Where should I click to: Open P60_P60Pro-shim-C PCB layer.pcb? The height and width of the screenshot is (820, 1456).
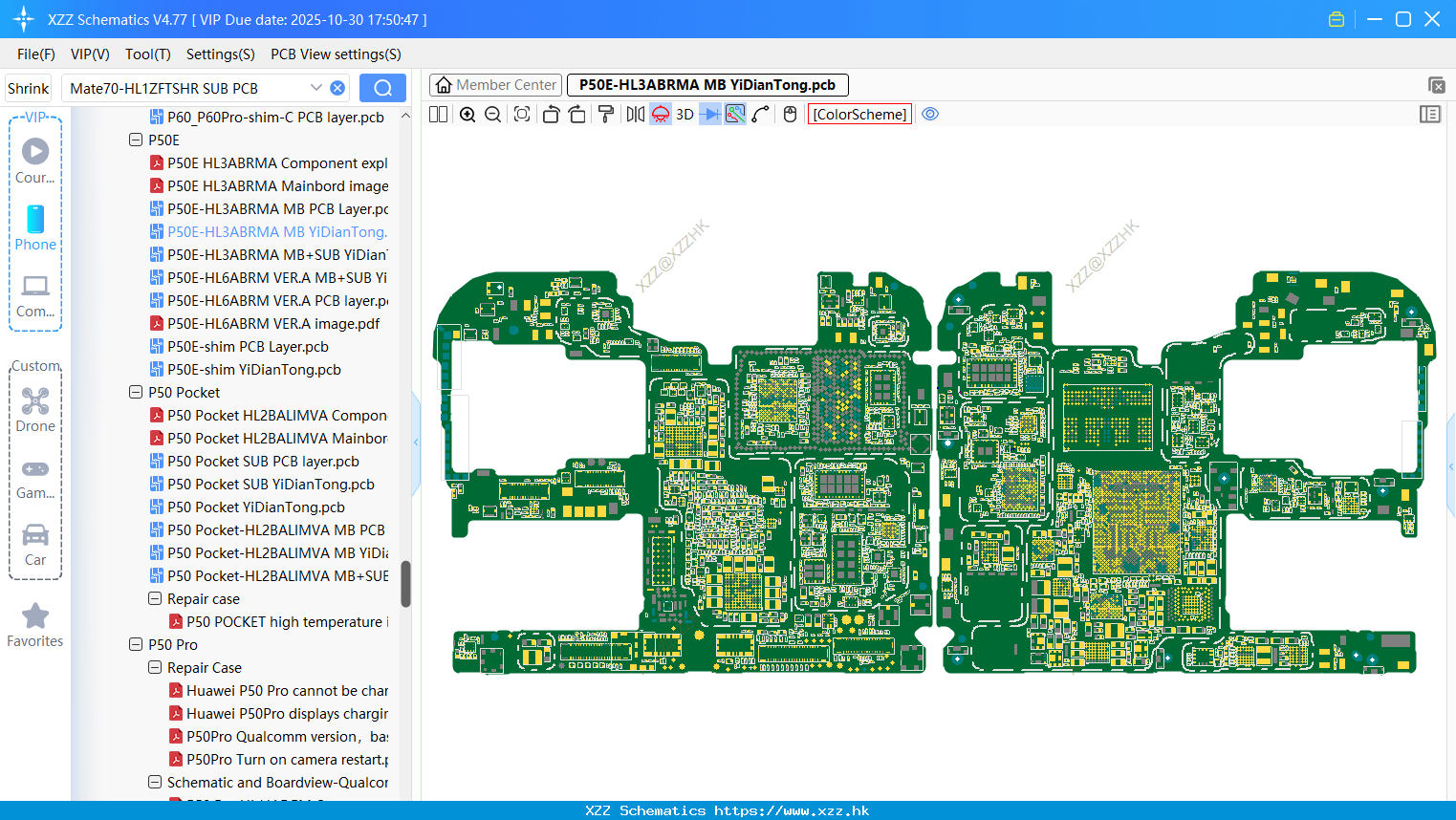[267, 117]
